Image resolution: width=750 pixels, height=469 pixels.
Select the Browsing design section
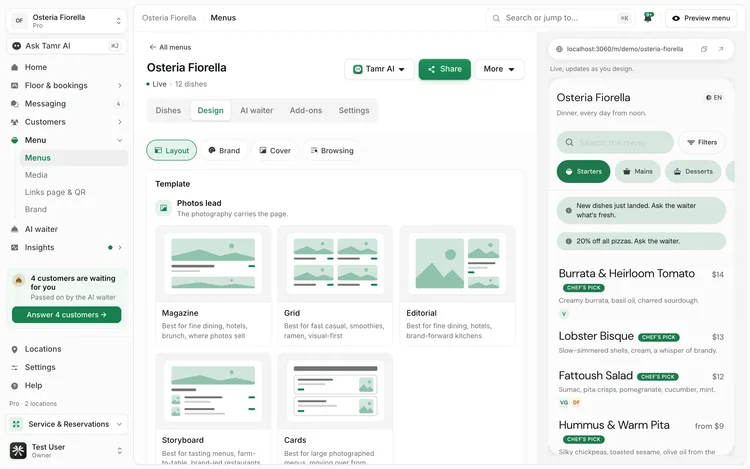(332, 151)
